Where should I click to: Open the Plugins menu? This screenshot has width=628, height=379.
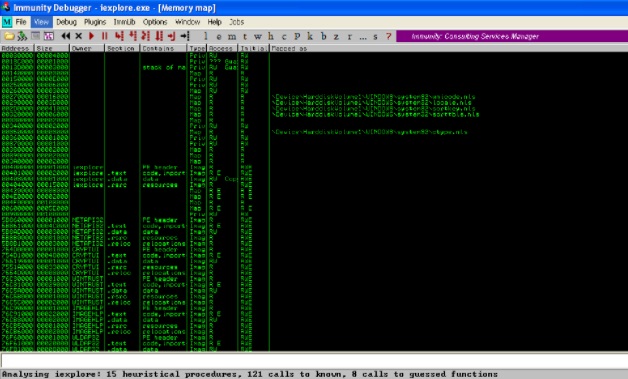95,22
